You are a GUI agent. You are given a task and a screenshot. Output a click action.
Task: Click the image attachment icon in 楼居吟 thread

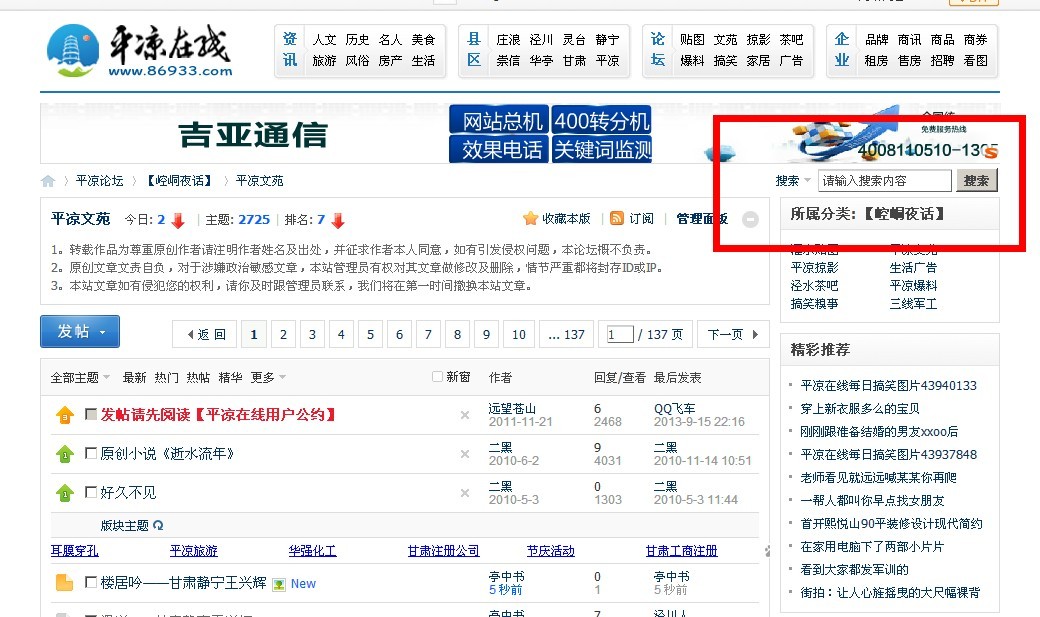coord(279,584)
